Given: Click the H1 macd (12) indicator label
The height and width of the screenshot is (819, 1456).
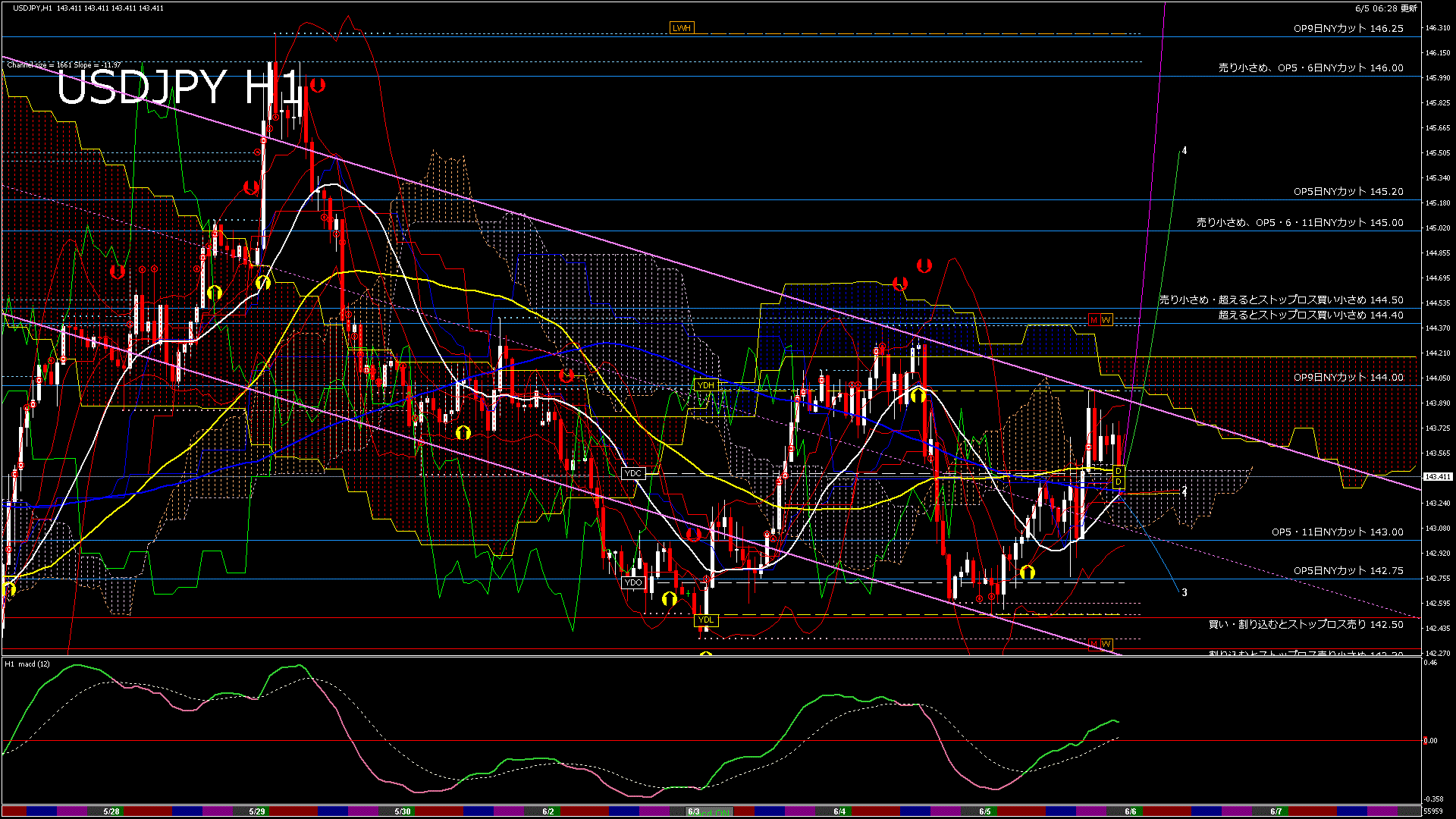Looking at the screenshot, I should click(x=28, y=664).
